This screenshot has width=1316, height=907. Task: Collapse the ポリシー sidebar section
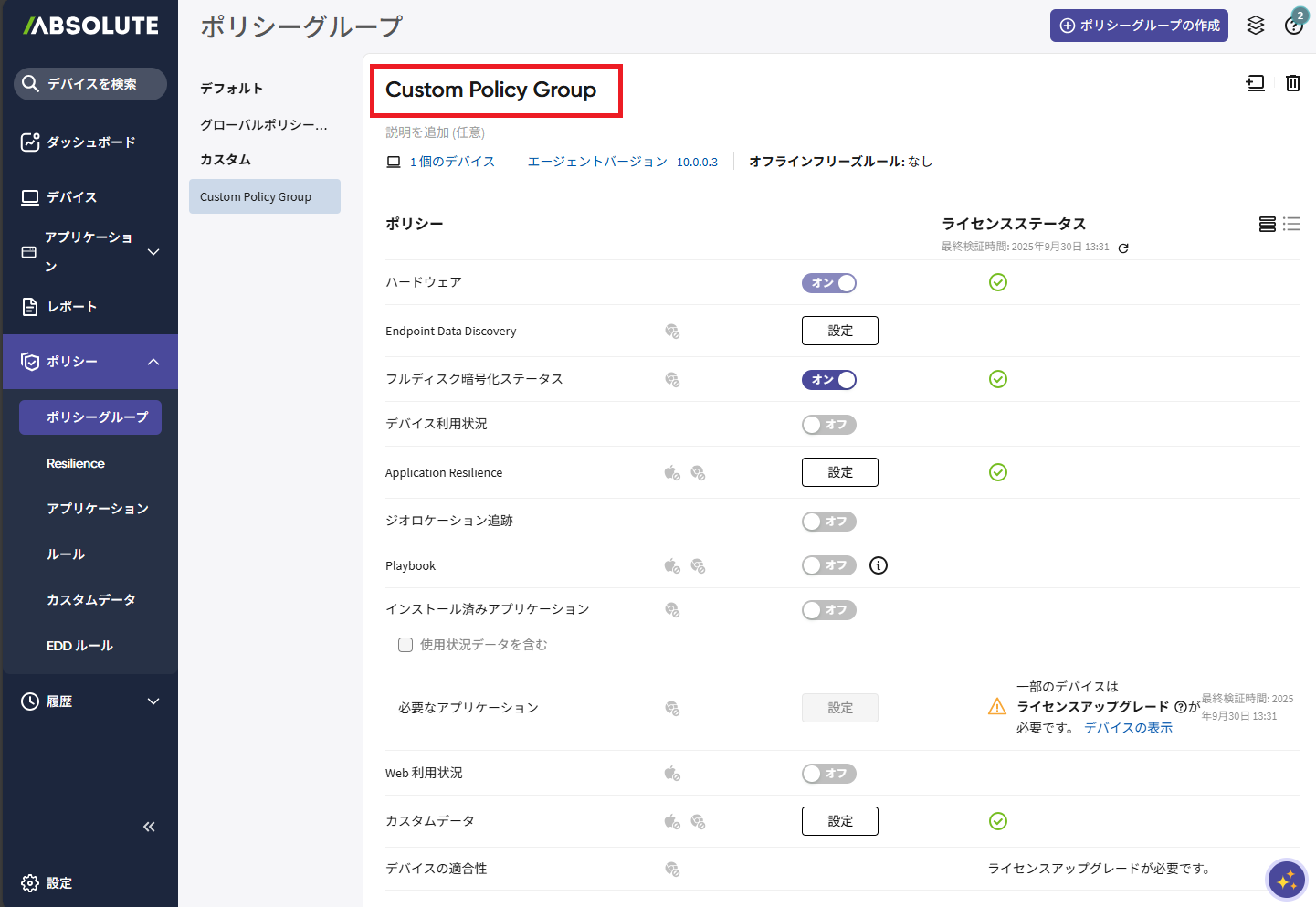153,362
